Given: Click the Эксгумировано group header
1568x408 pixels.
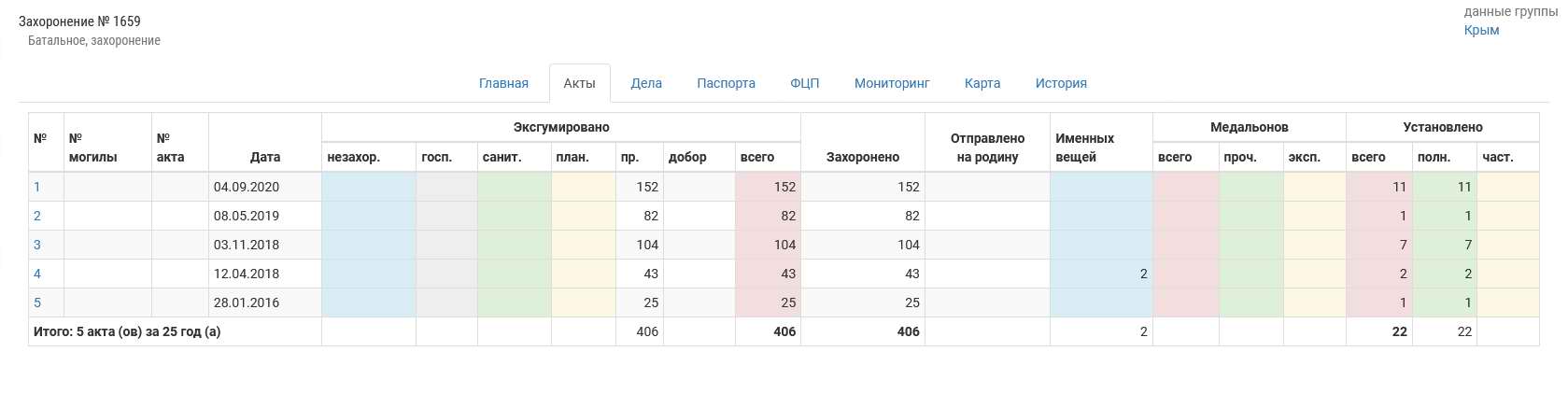Looking at the screenshot, I should tap(561, 127).
